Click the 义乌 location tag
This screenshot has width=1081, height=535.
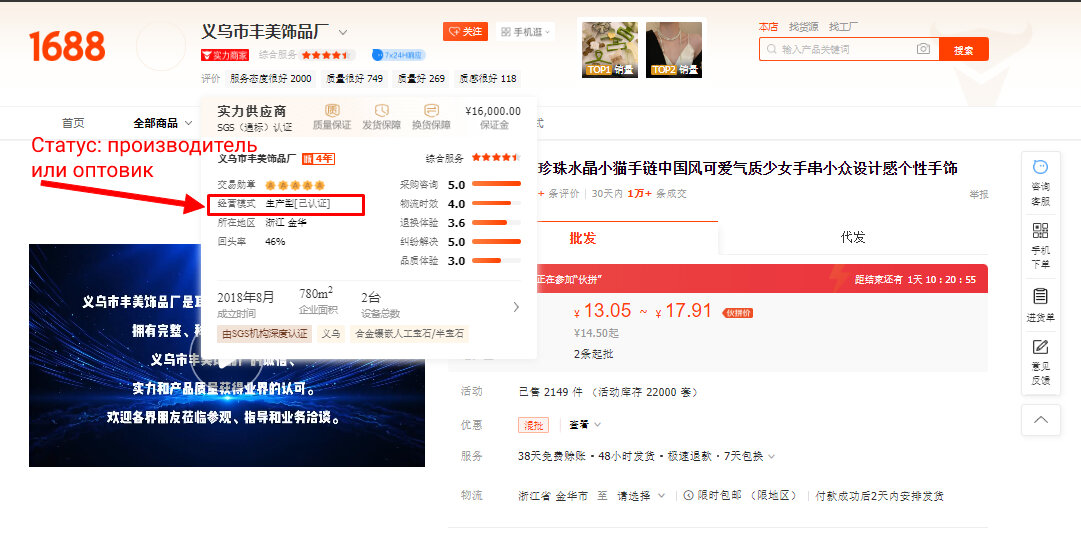tap(331, 334)
